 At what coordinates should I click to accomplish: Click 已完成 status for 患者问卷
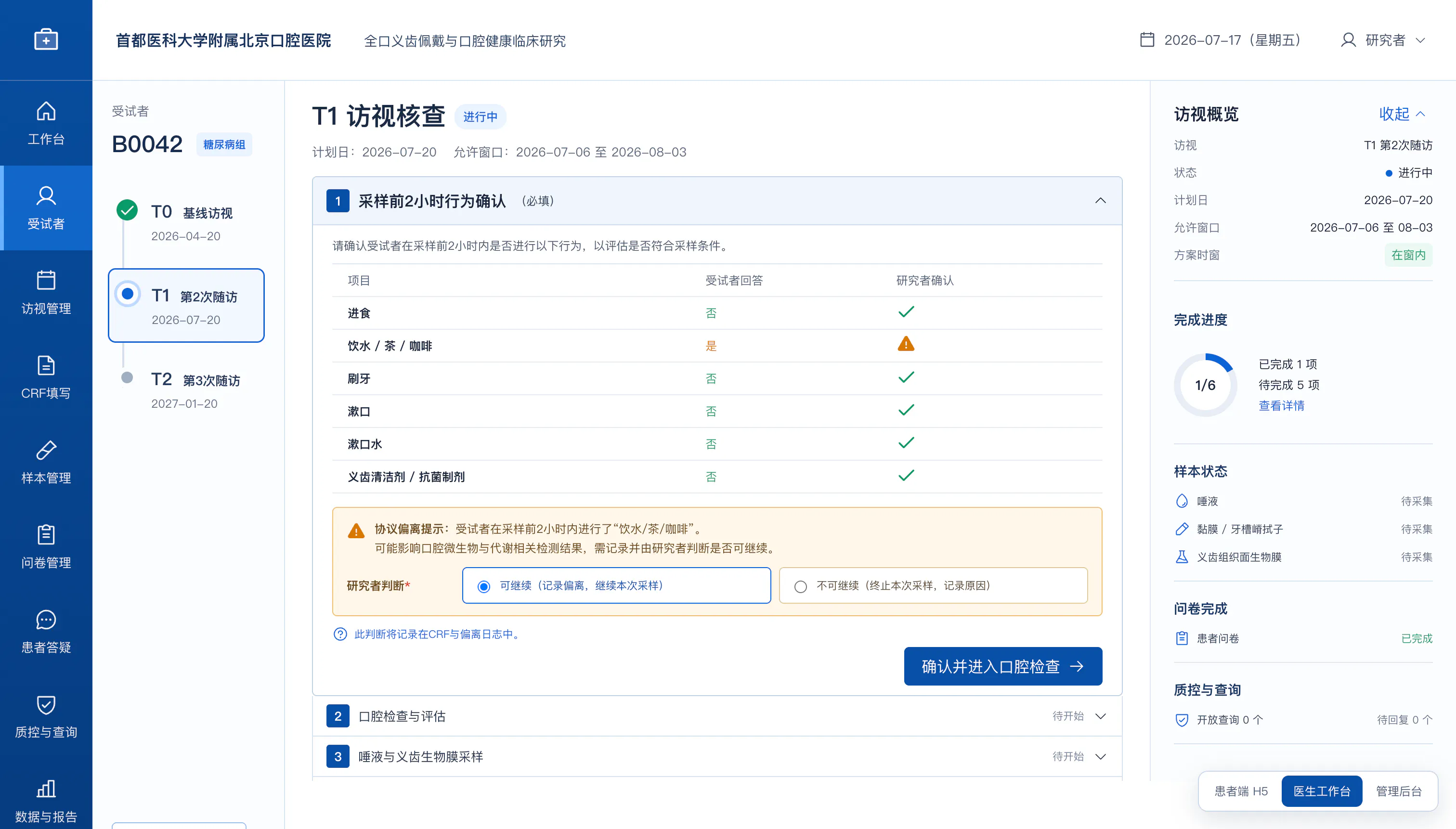(x=1416, y=638)
